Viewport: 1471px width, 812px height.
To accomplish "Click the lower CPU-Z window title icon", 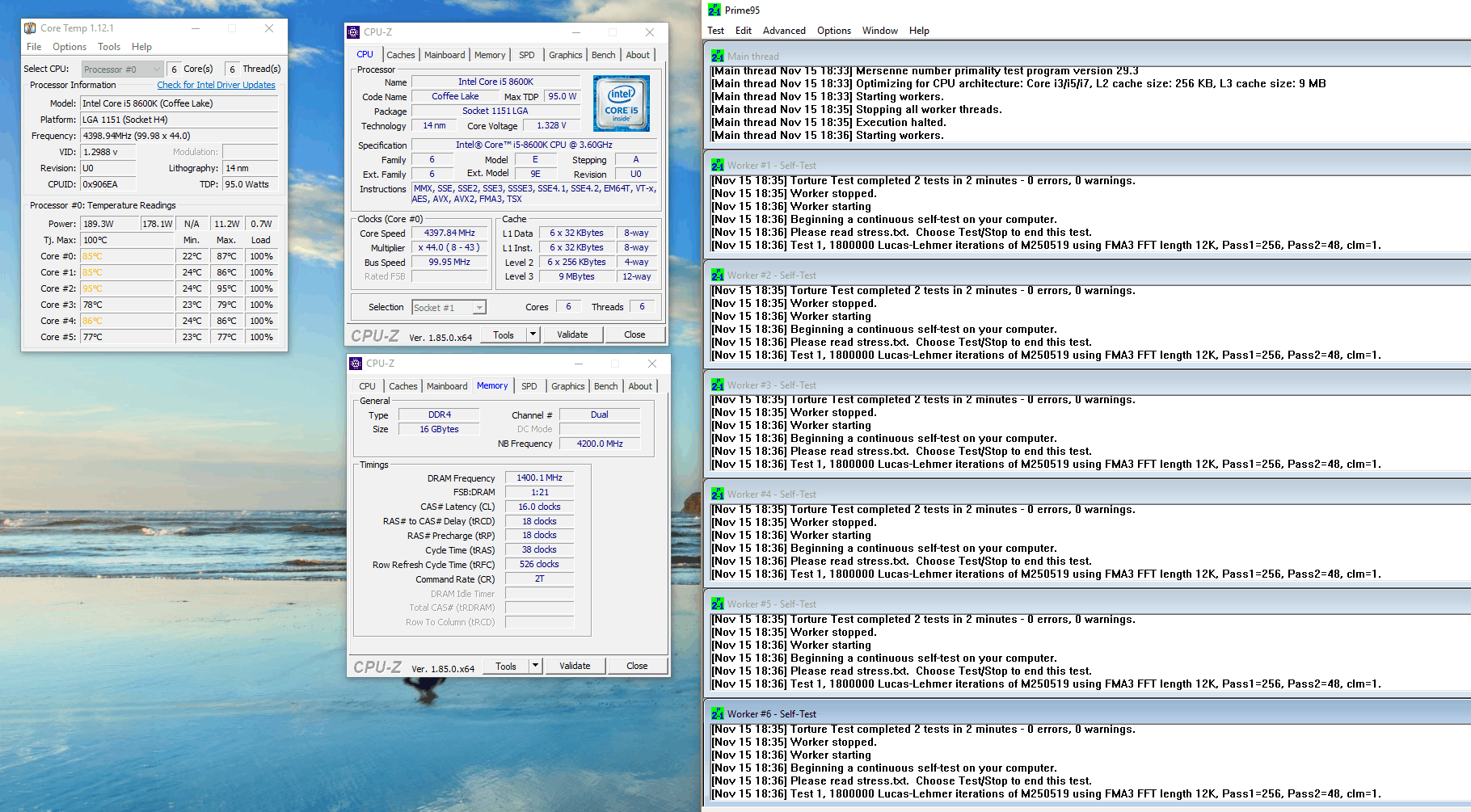I will (x=356, y=364).
